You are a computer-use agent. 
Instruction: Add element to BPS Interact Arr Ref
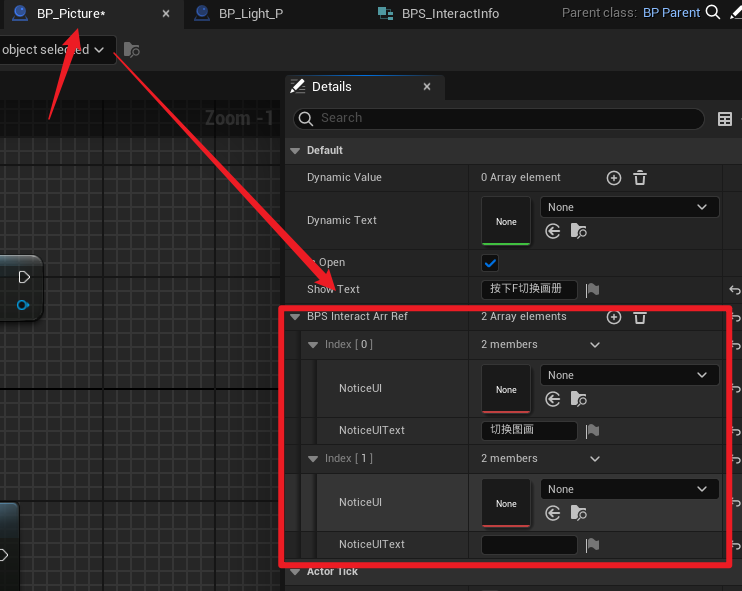coord(614,317)
